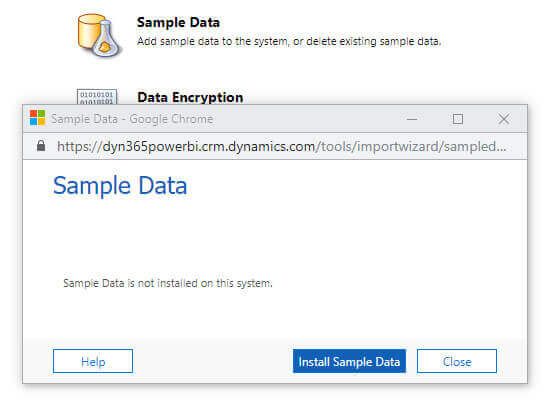Open Help for sample data

[93, 361]
